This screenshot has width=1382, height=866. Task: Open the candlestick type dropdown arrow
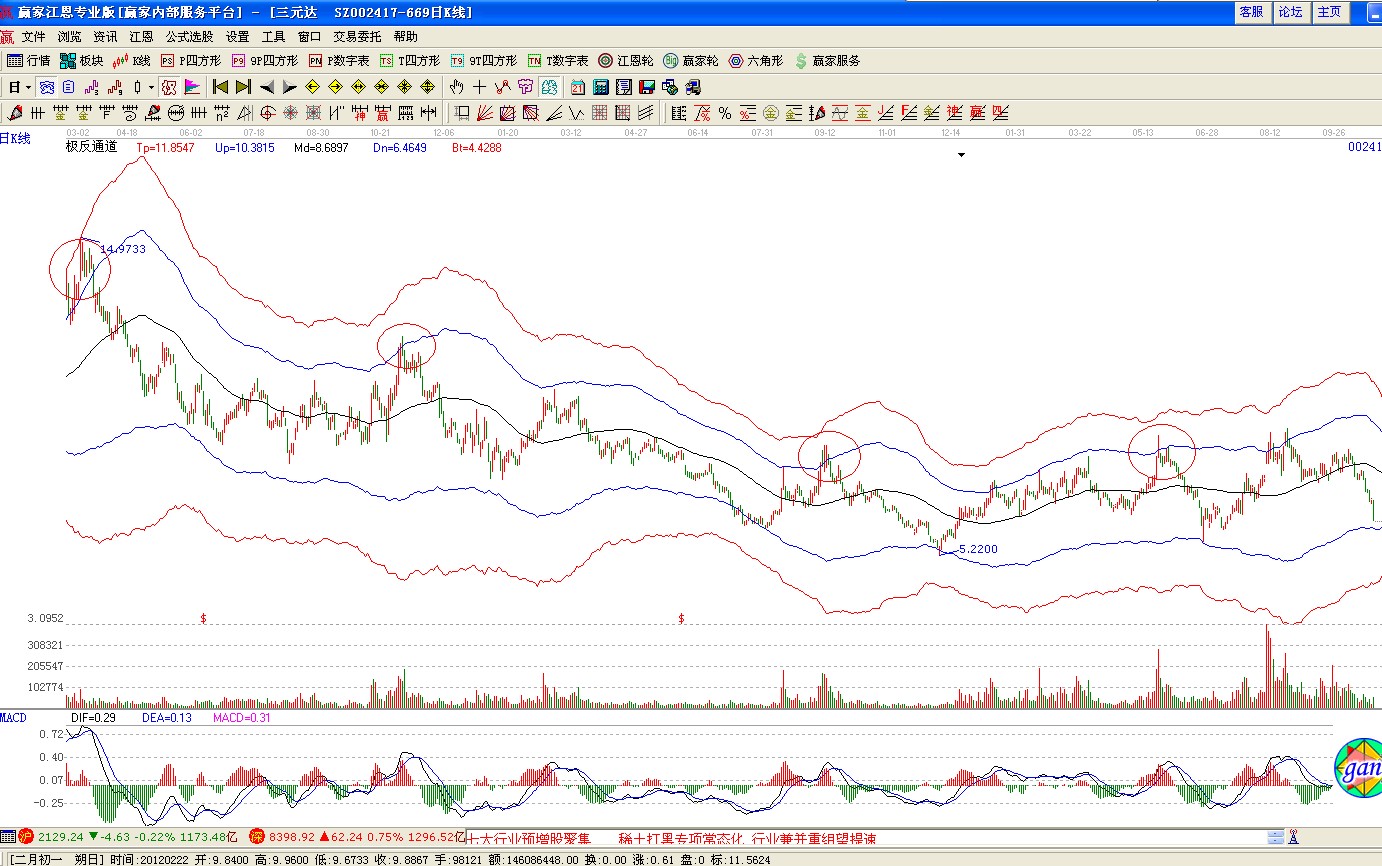coord(151,87)
